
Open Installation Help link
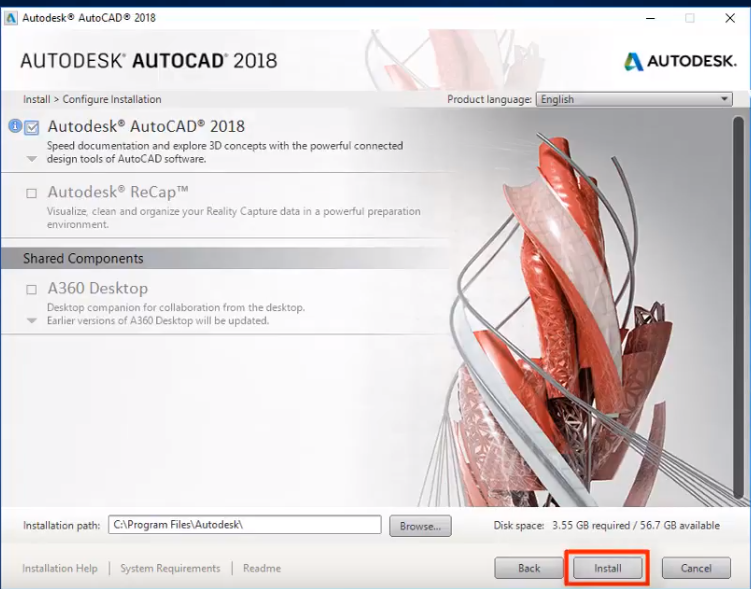pos(60,568)
